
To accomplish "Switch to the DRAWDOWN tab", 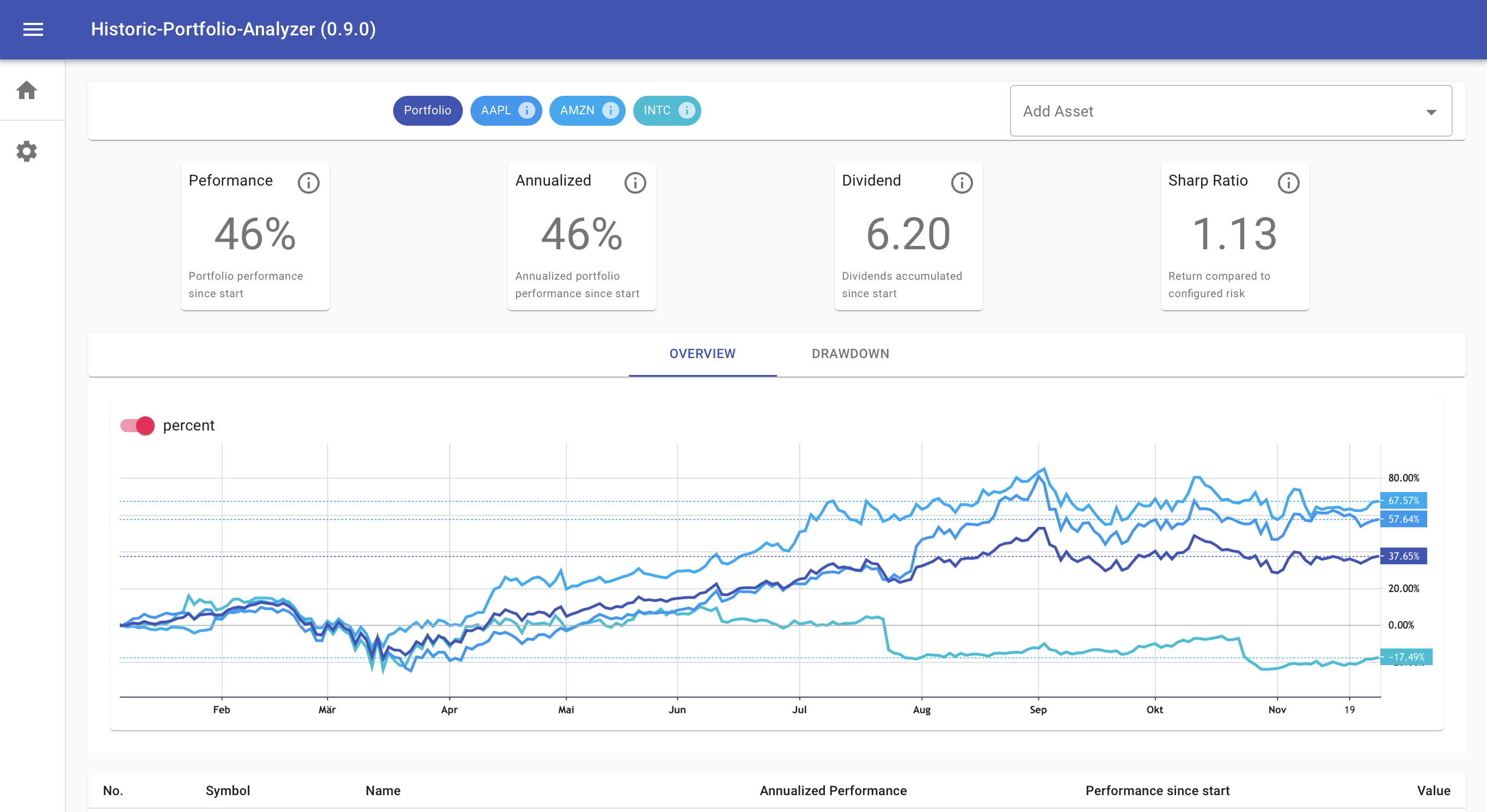I will click(x=850, y=354).
